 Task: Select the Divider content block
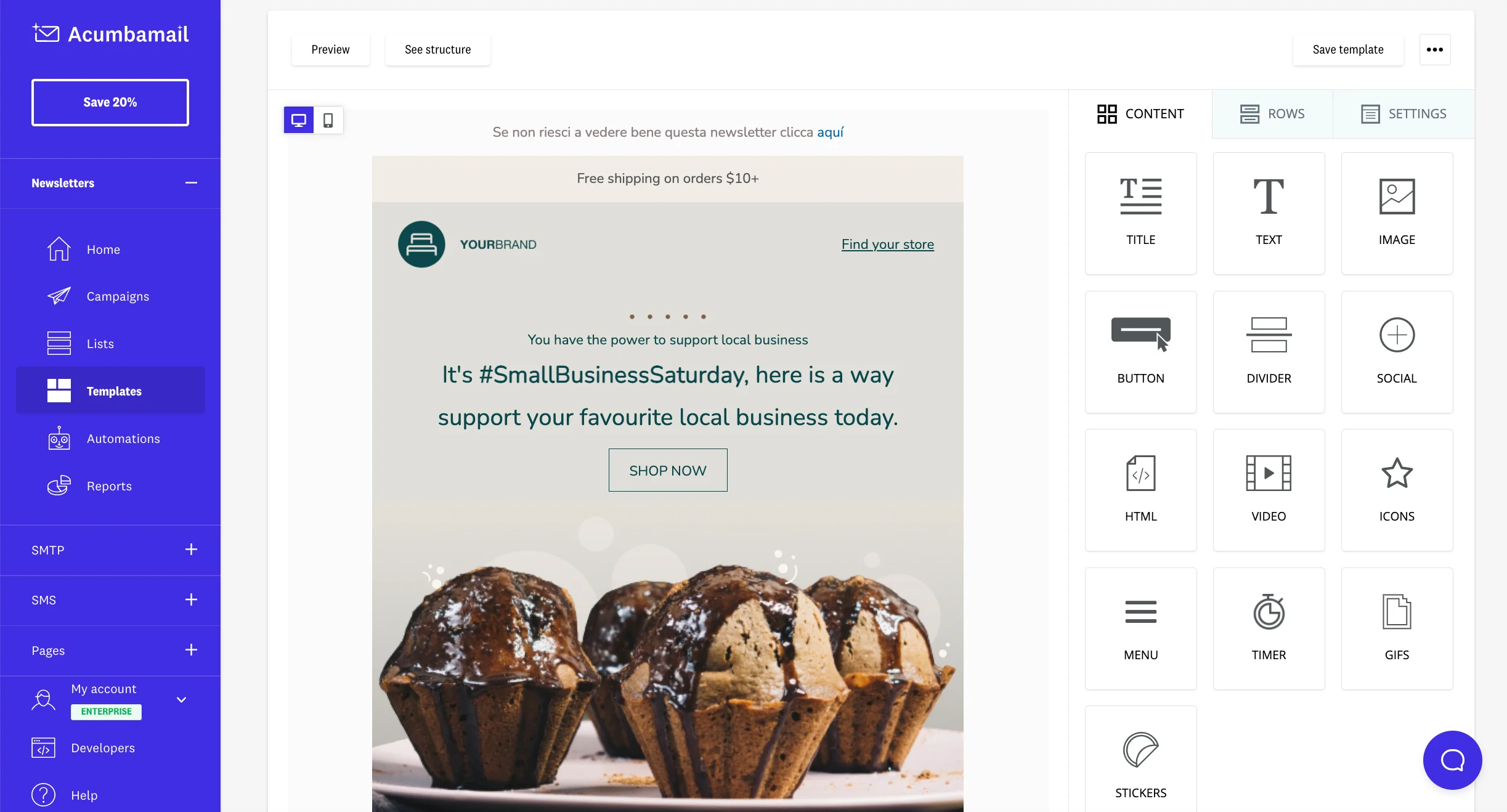(1269, 352)
